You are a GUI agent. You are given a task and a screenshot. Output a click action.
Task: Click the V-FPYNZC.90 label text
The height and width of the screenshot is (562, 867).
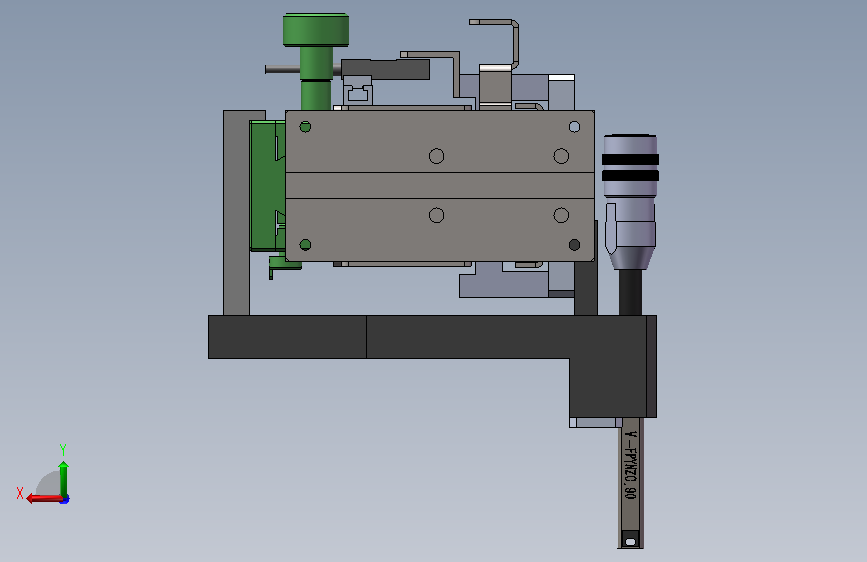(630, 465)
